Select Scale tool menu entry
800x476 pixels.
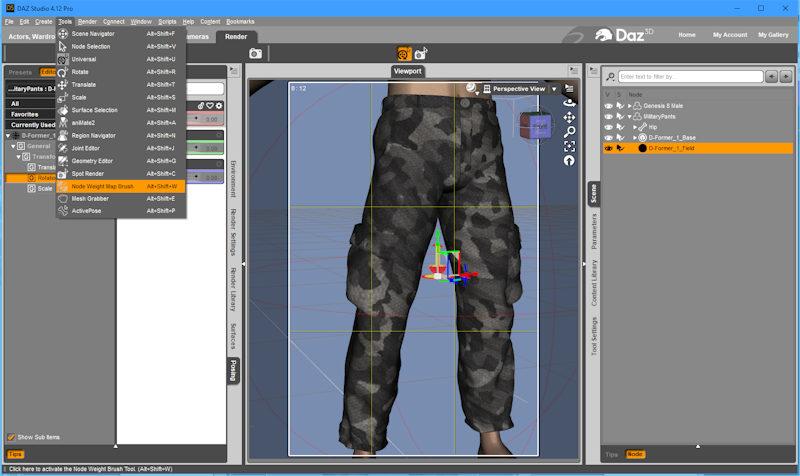[x=121, y=97]
